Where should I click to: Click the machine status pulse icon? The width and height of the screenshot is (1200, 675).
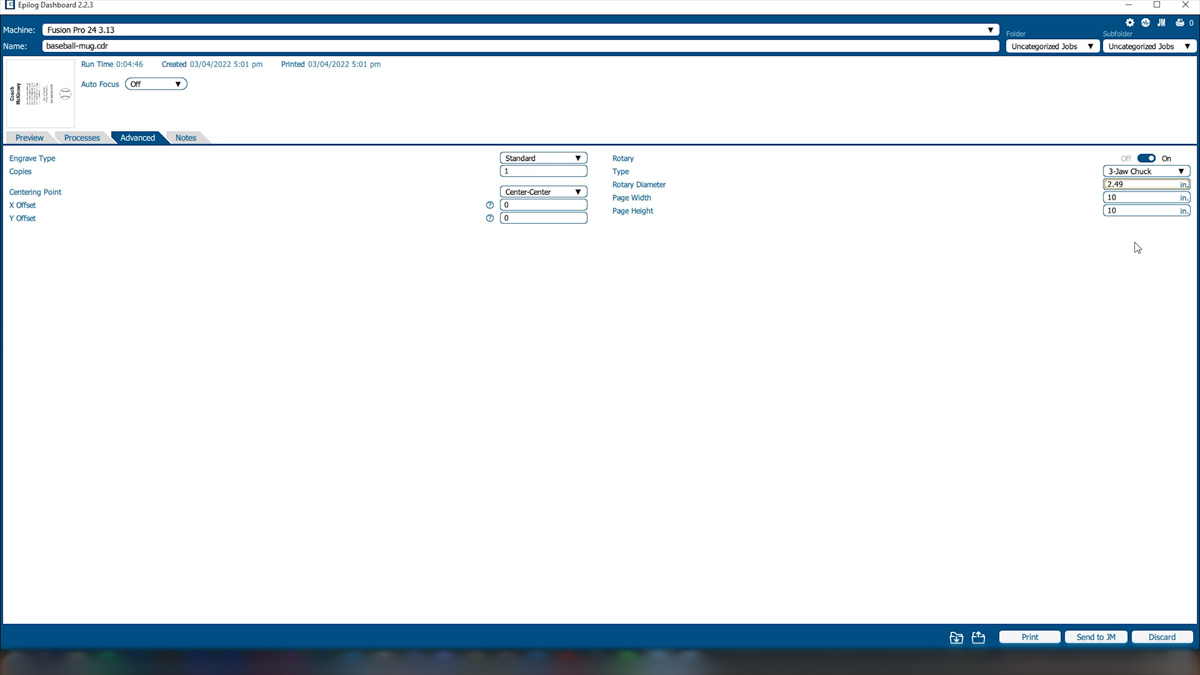pos(1146,22)
